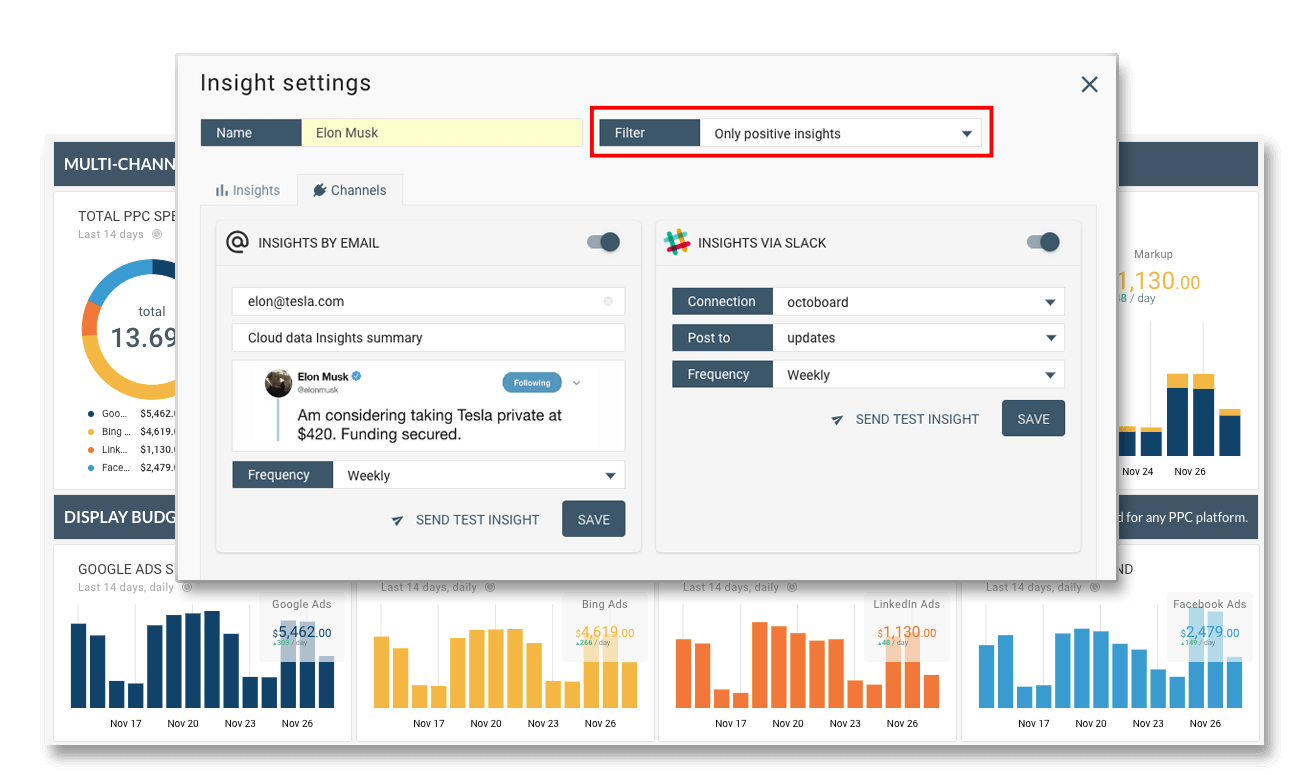Click the bar chart icon on Insights tab
1300x775 pixels.
222,190
